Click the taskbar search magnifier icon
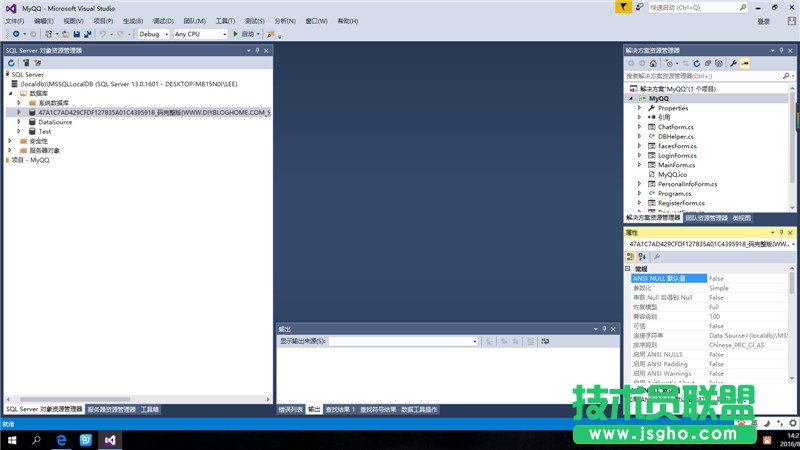The height and width of the screenshot is (450, 800). (x=36, y=440)
